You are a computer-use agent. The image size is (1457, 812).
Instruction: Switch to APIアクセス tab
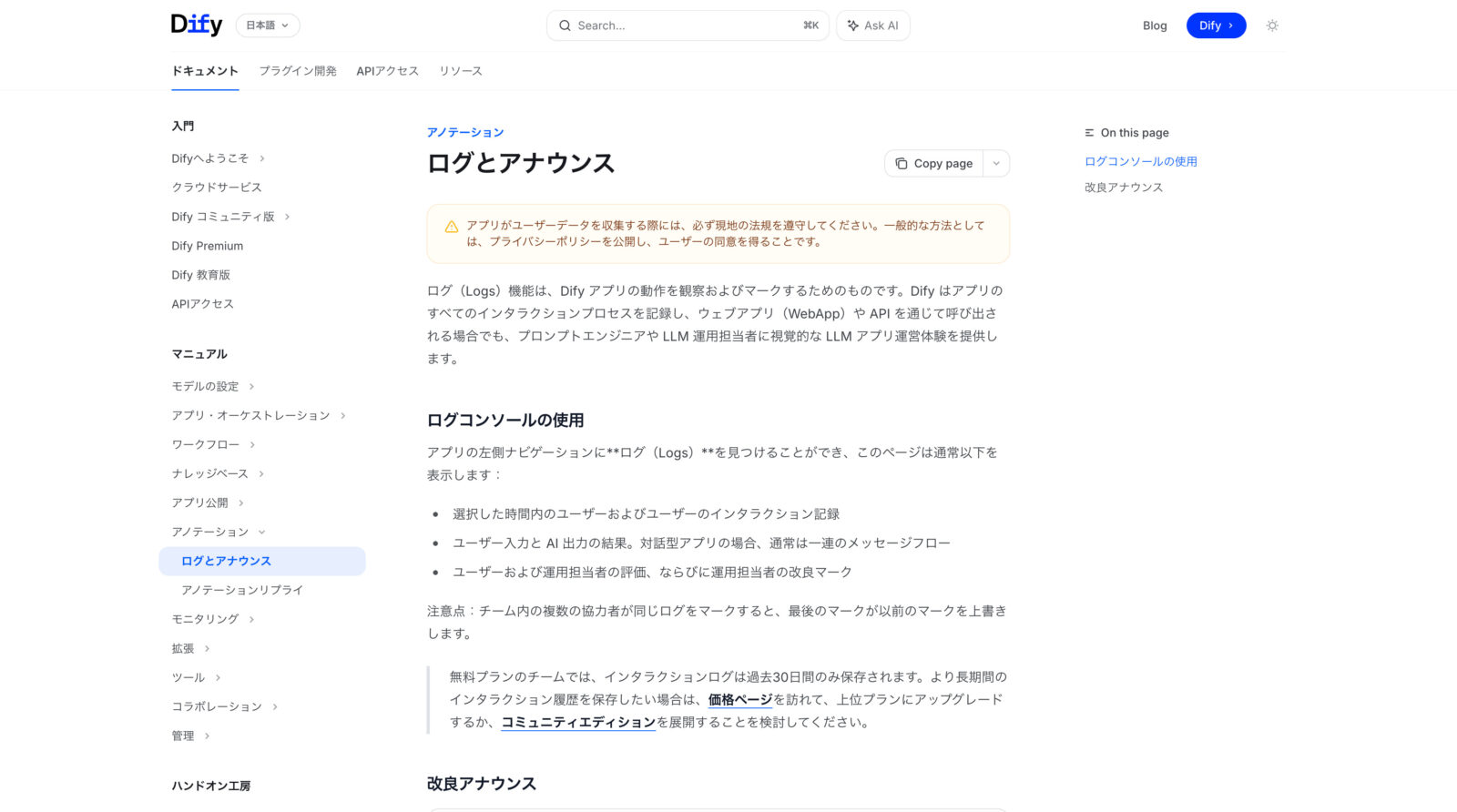387,71
